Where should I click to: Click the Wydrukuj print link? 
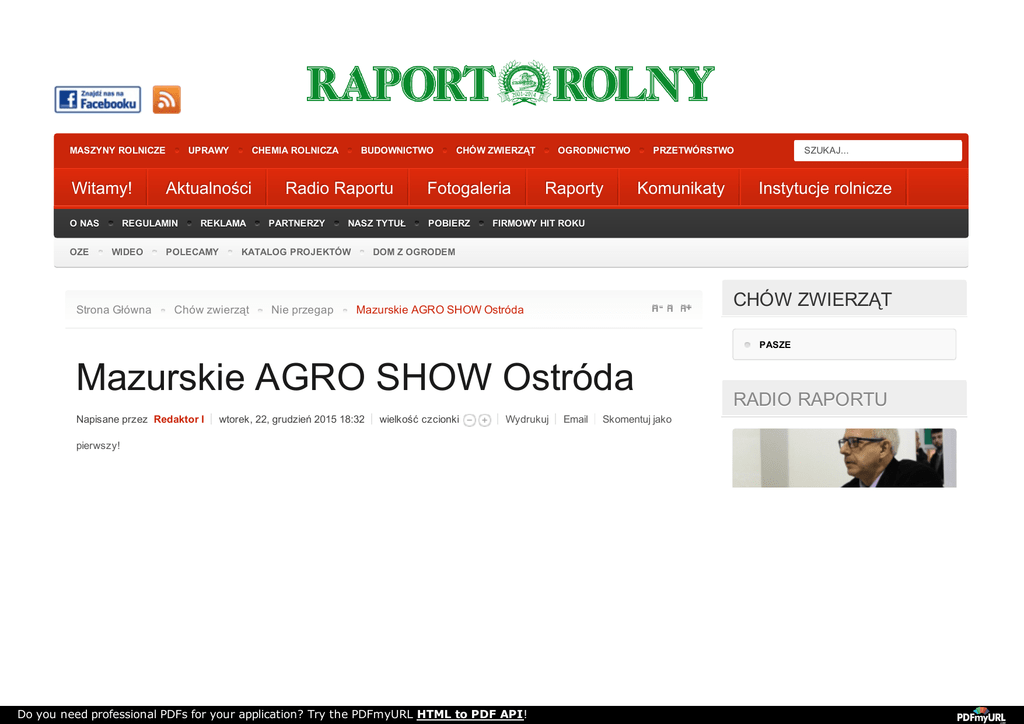click(x=527, y=419)
